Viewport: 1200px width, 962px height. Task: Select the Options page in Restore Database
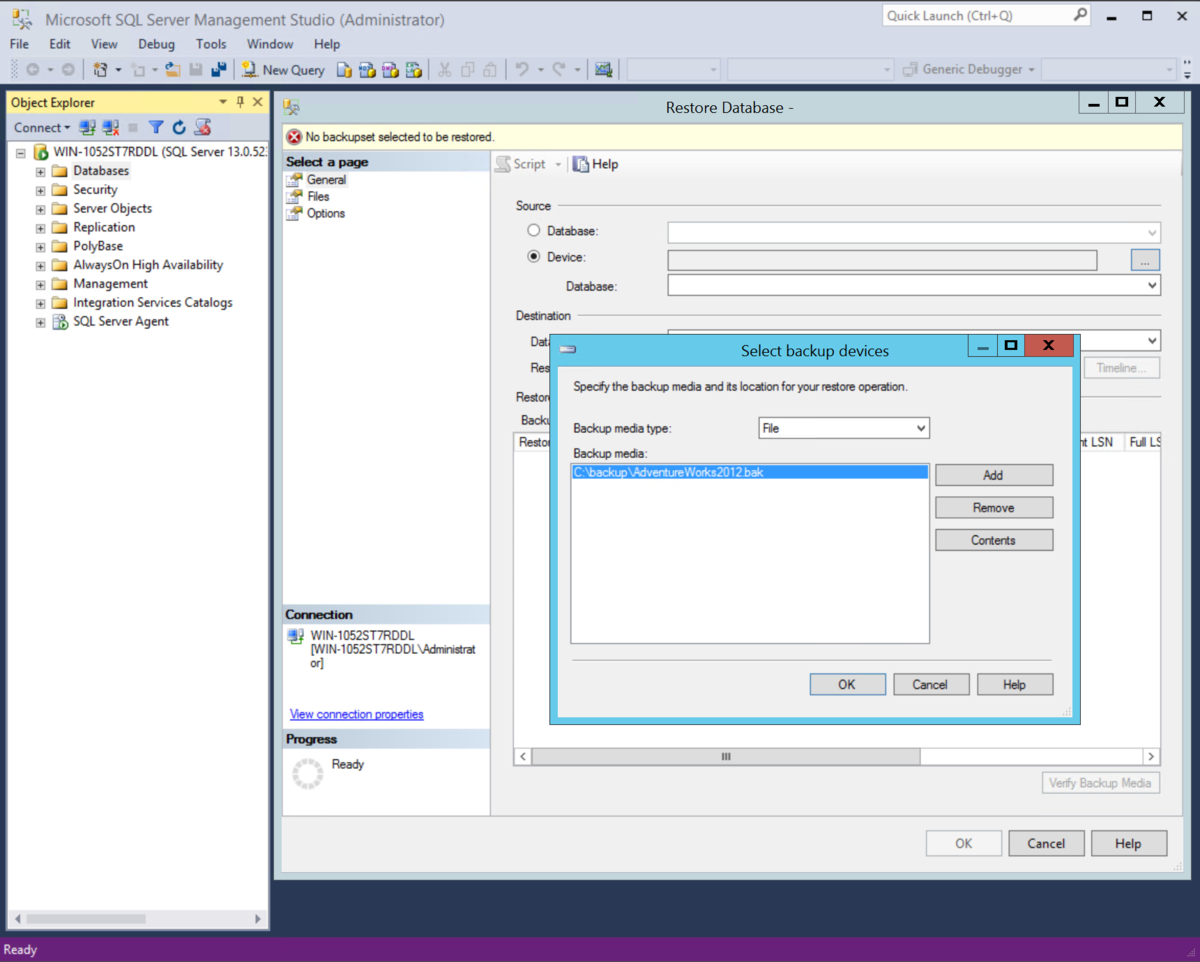pyautogui.click(x=326, y=213)
